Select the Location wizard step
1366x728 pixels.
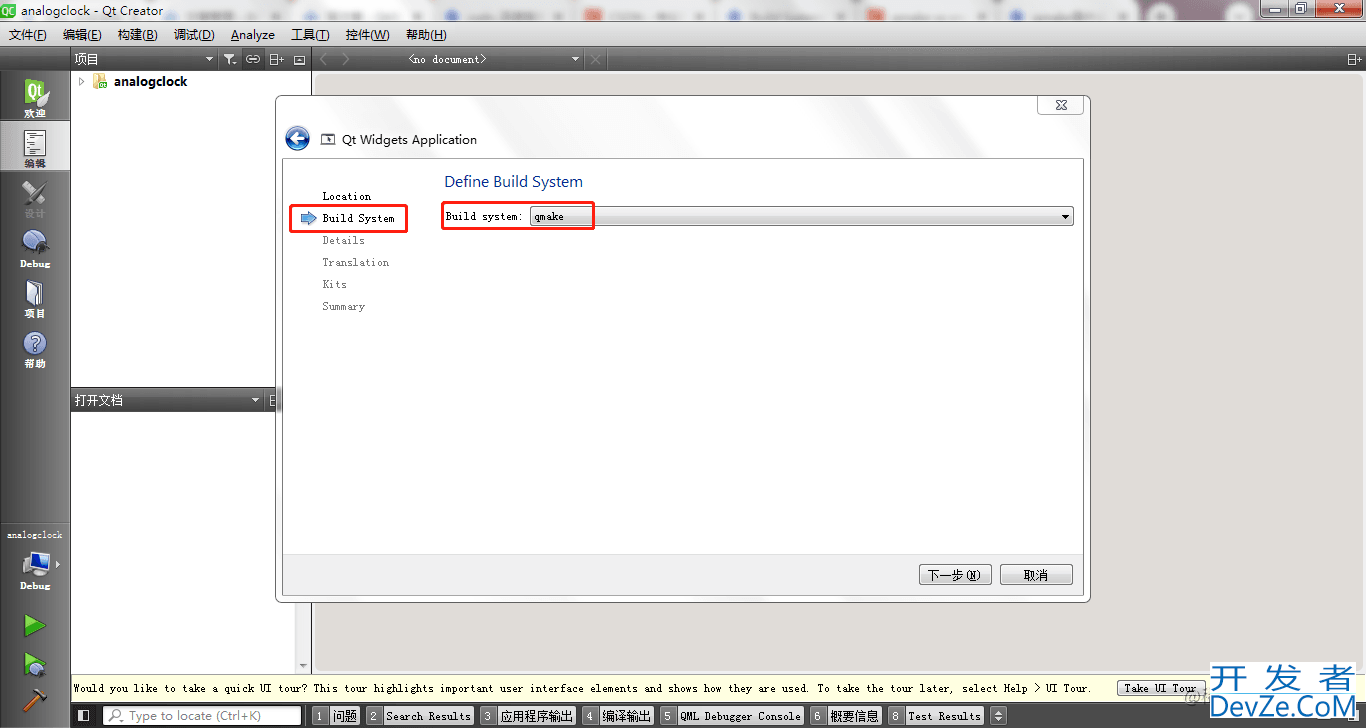point(346,196)
